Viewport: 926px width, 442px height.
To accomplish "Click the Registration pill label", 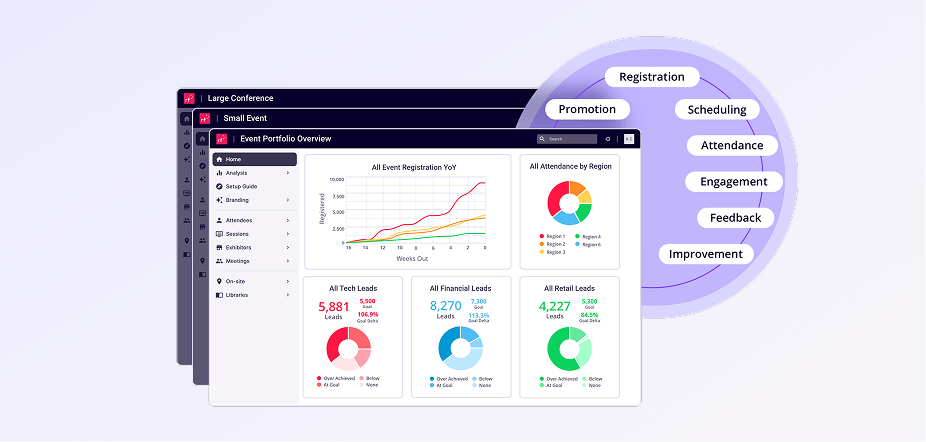I will click(x=652, y=77).
